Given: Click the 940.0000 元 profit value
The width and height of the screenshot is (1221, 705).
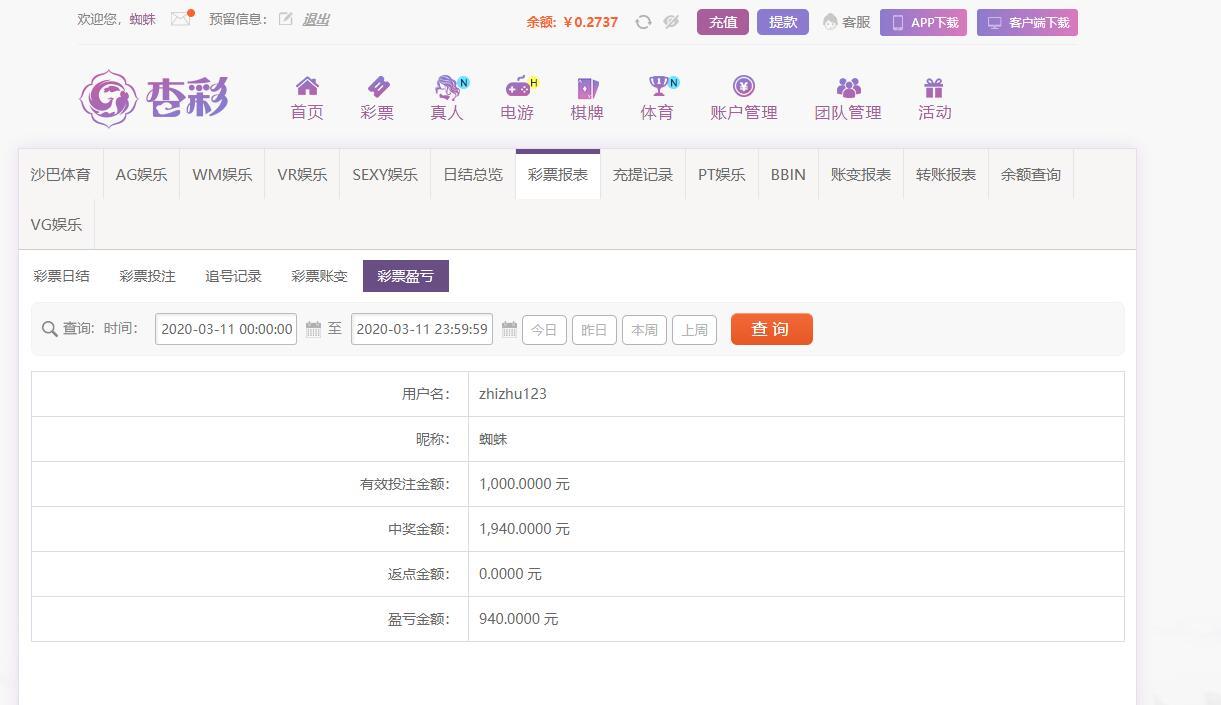Looking at the screenshot, I should coord(518,619).
